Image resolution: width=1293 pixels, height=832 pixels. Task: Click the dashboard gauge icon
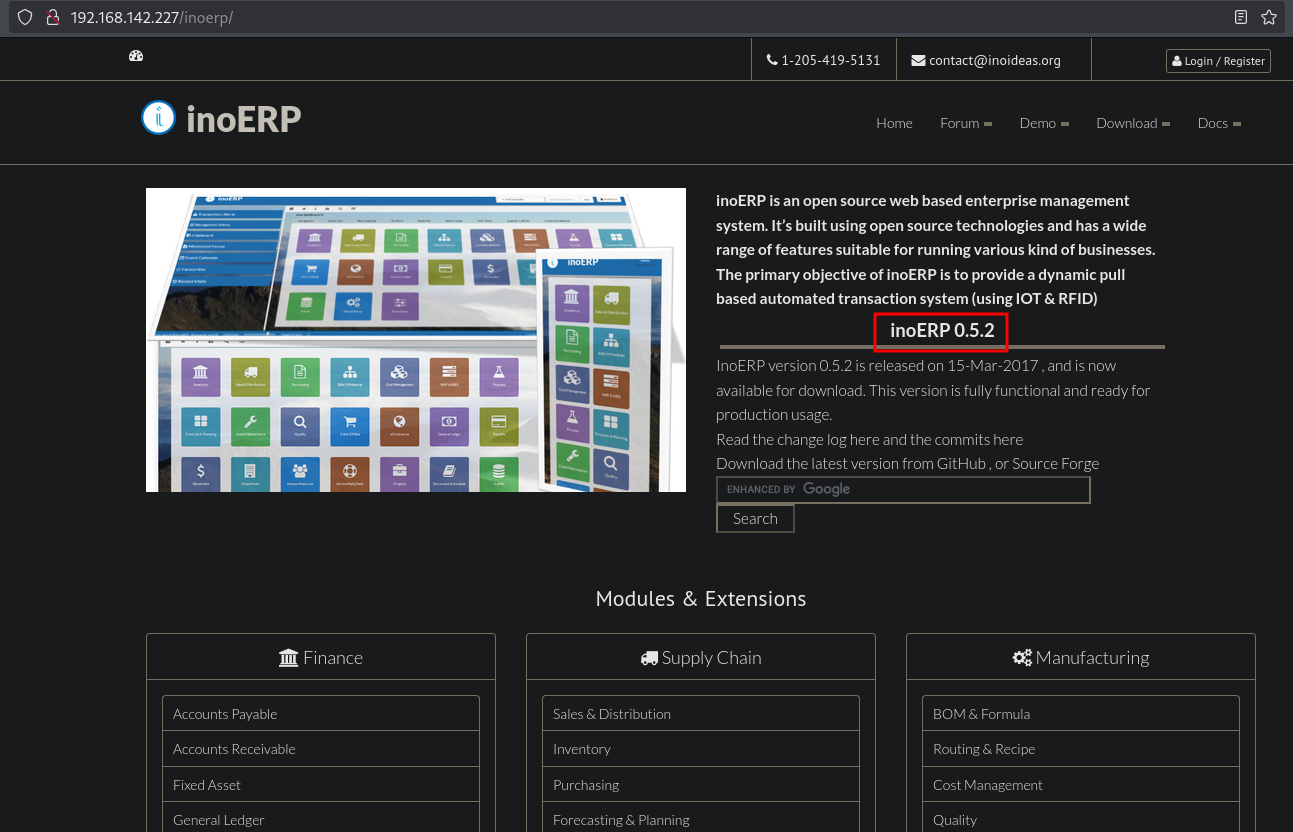(136, 56)
